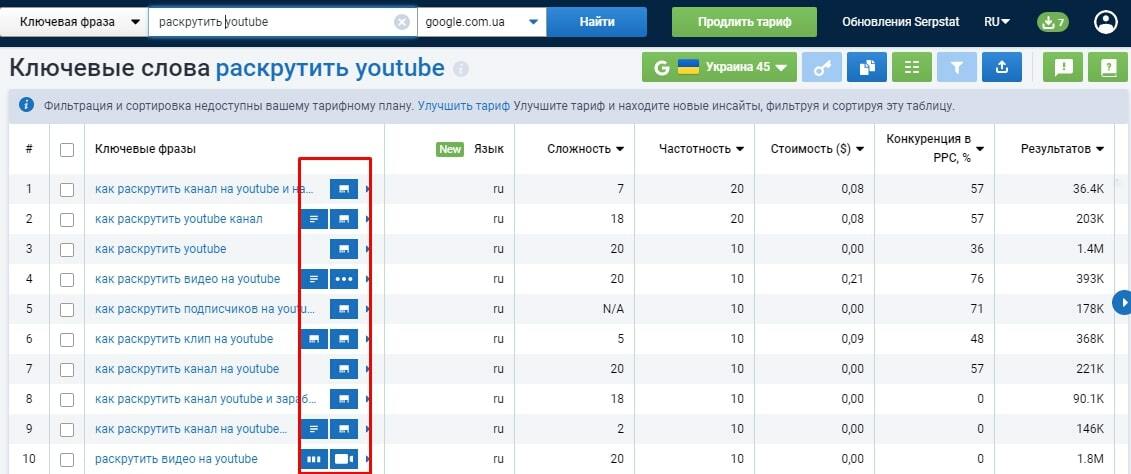Open Обновления Serpstat link

click(x=901, y=22)
